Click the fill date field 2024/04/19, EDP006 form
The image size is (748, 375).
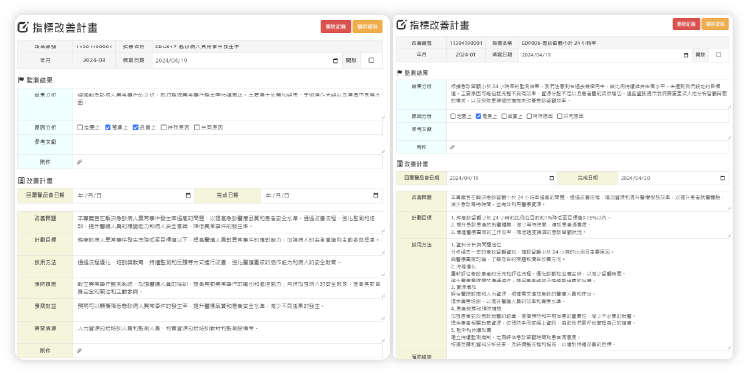[x=605, y=55]
